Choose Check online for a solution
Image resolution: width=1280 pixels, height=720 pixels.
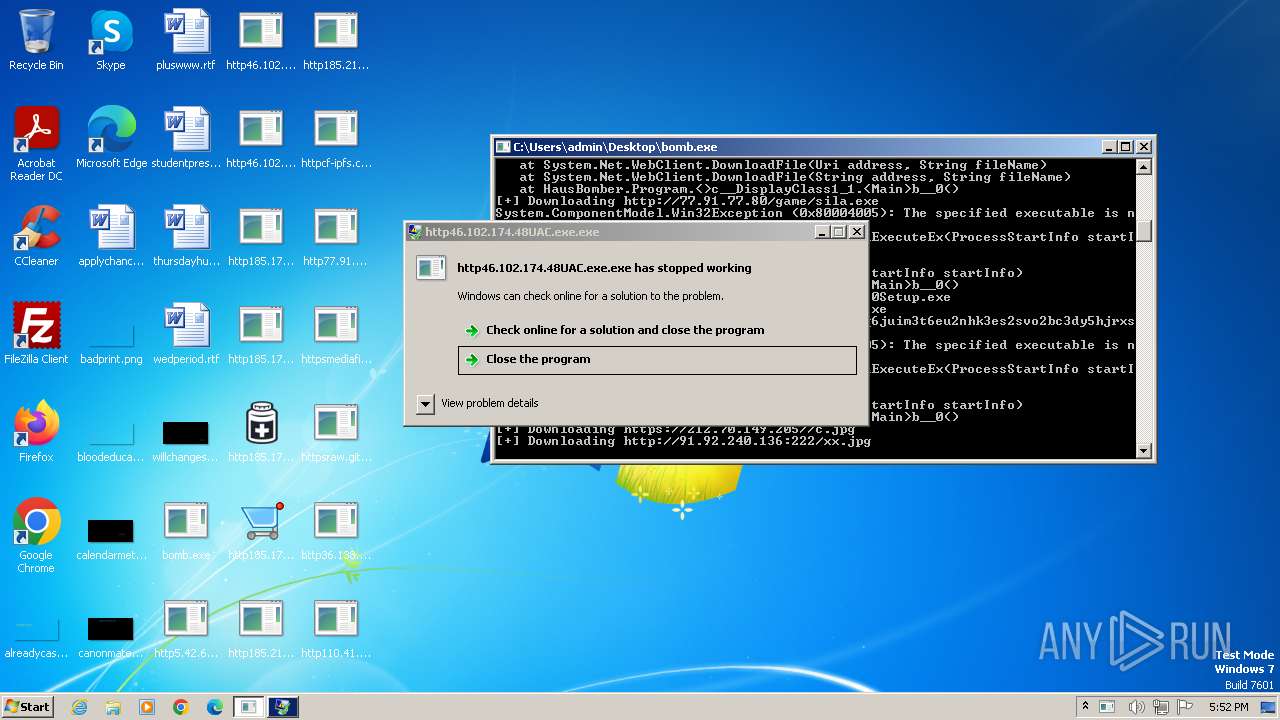click(657, 330)
